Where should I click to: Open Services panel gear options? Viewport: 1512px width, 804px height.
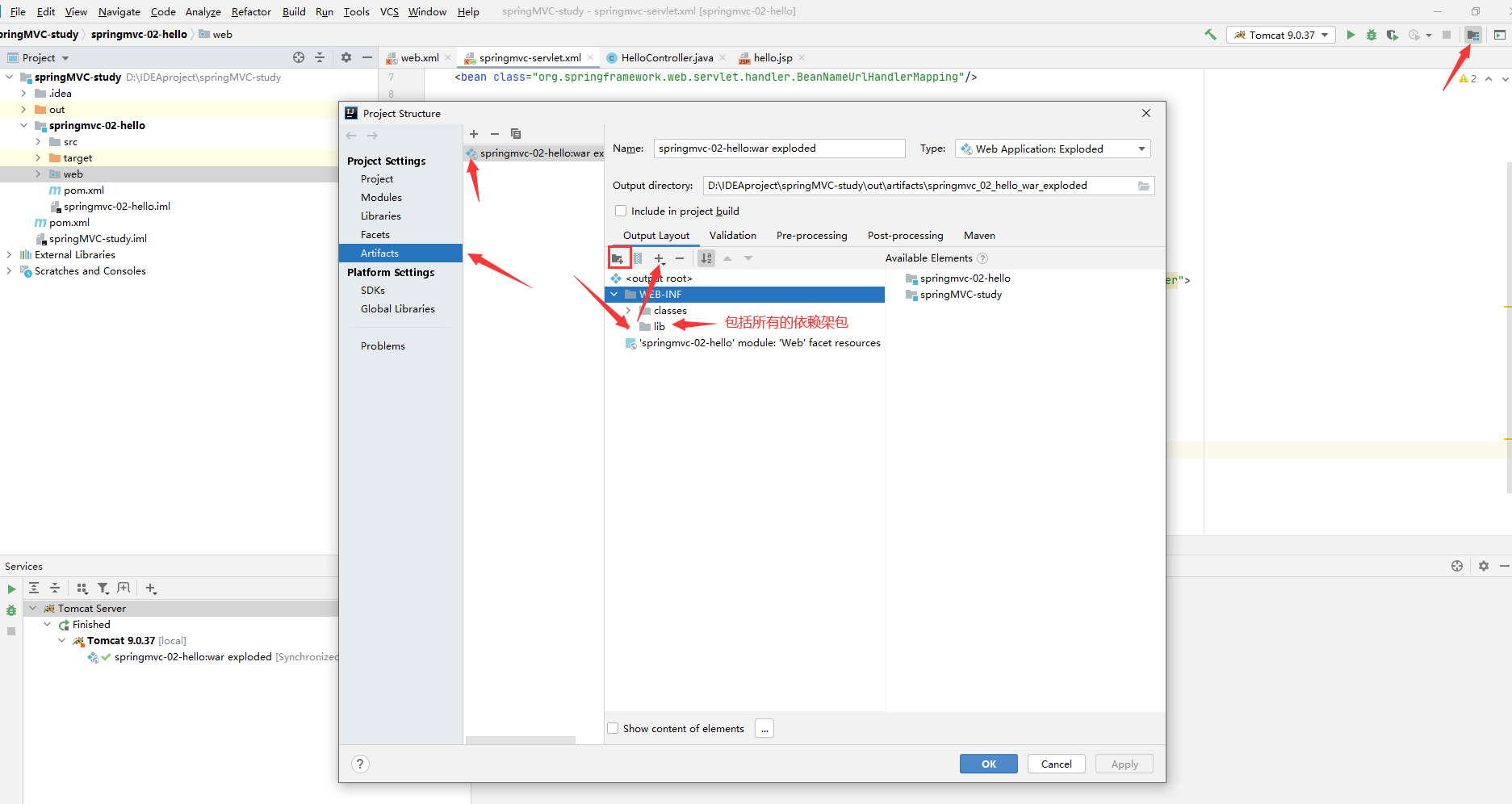pos(1484,566)
